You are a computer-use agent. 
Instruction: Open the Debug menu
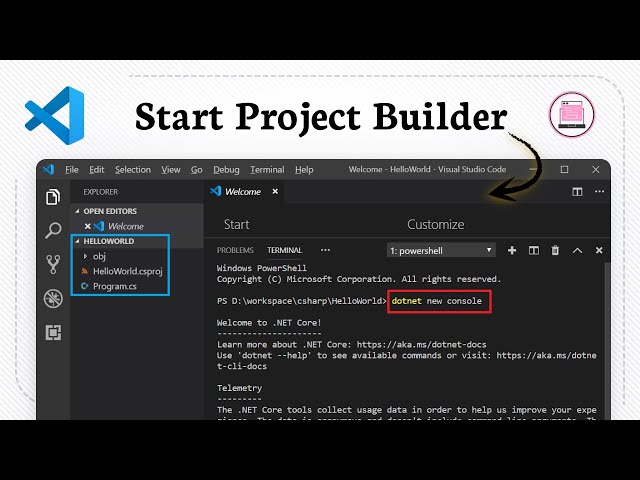tap(226, 169)
